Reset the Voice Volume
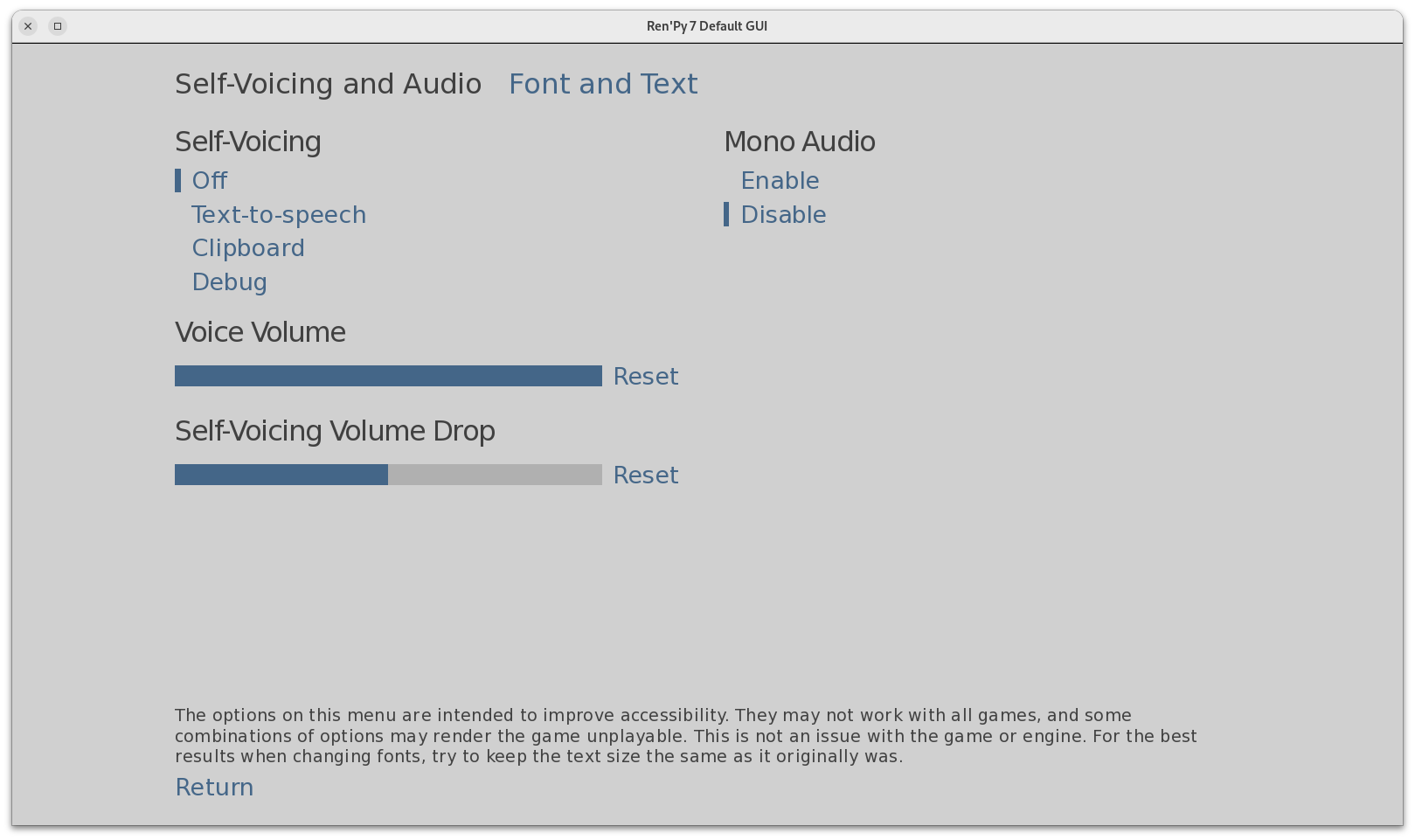Viewport: 1415px width, 840px height. pyautogui.click(x=646, y=377)
